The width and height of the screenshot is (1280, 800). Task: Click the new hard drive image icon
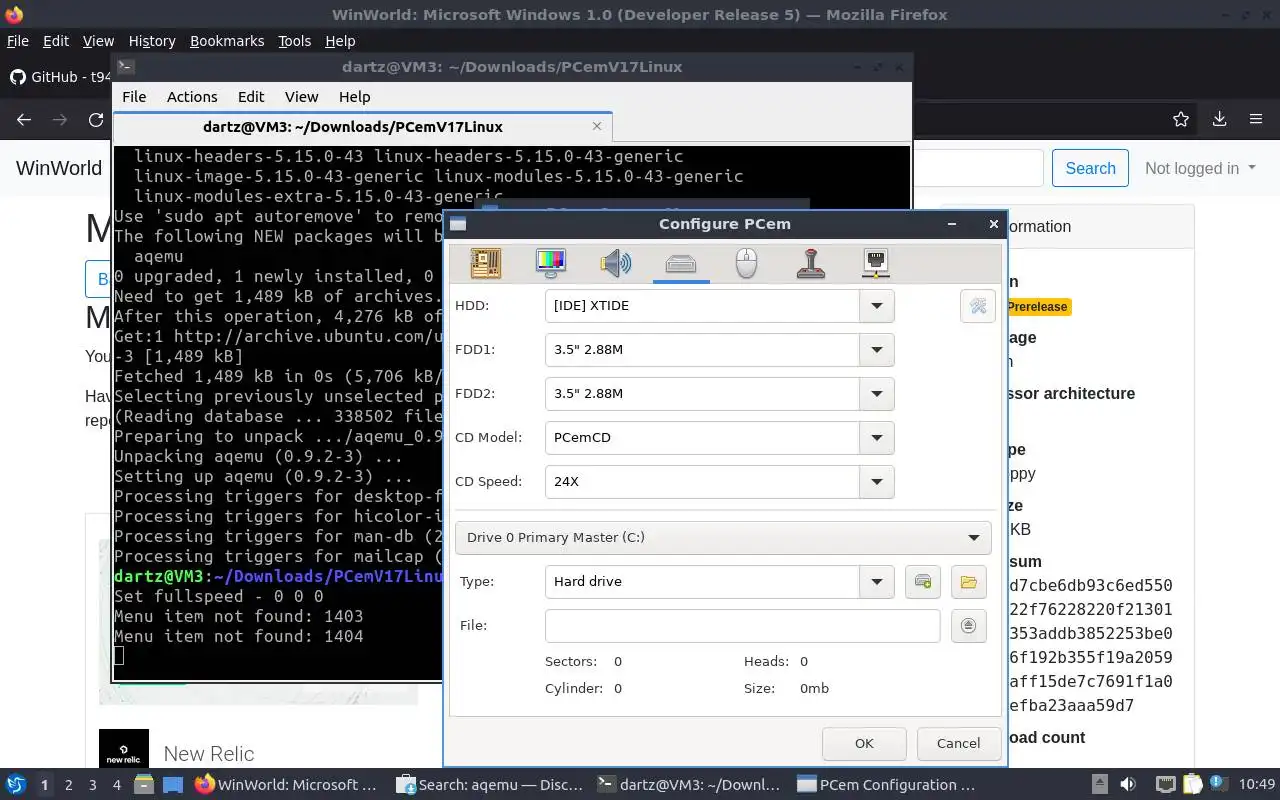(923, 582)
